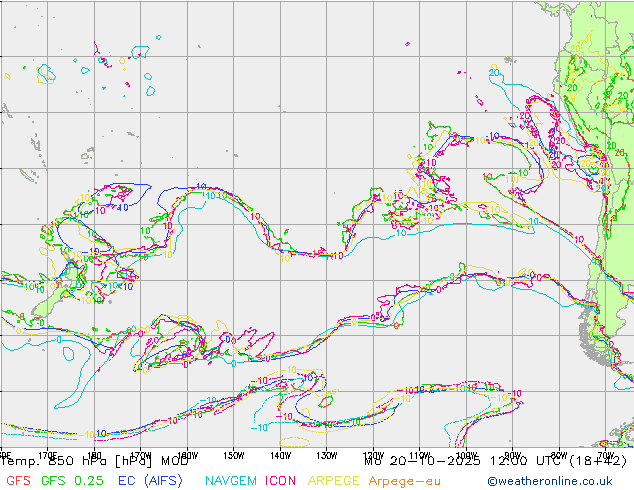Click the 150W longitude axis label
This screenshot has height=490, width=634.
234,456
